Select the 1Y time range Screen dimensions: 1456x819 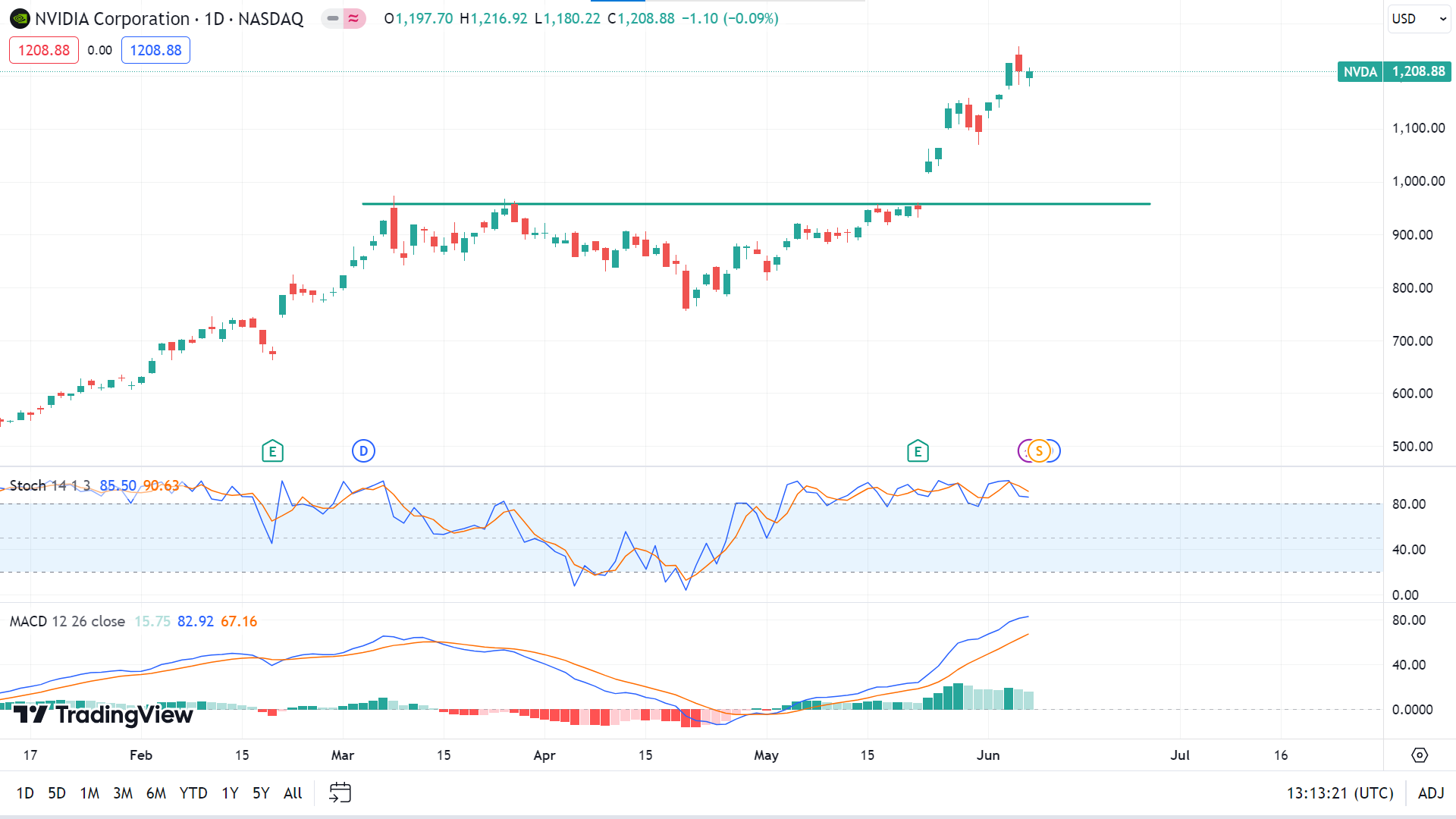point(230,793)
